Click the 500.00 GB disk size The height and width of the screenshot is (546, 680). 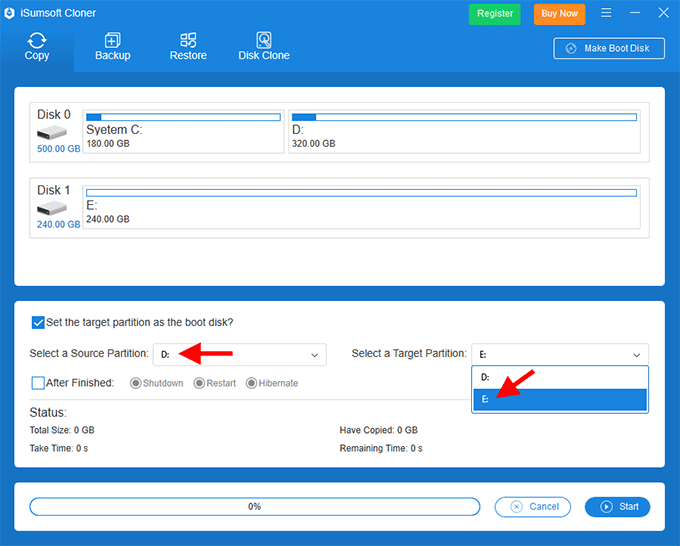(x=59, y=149)
